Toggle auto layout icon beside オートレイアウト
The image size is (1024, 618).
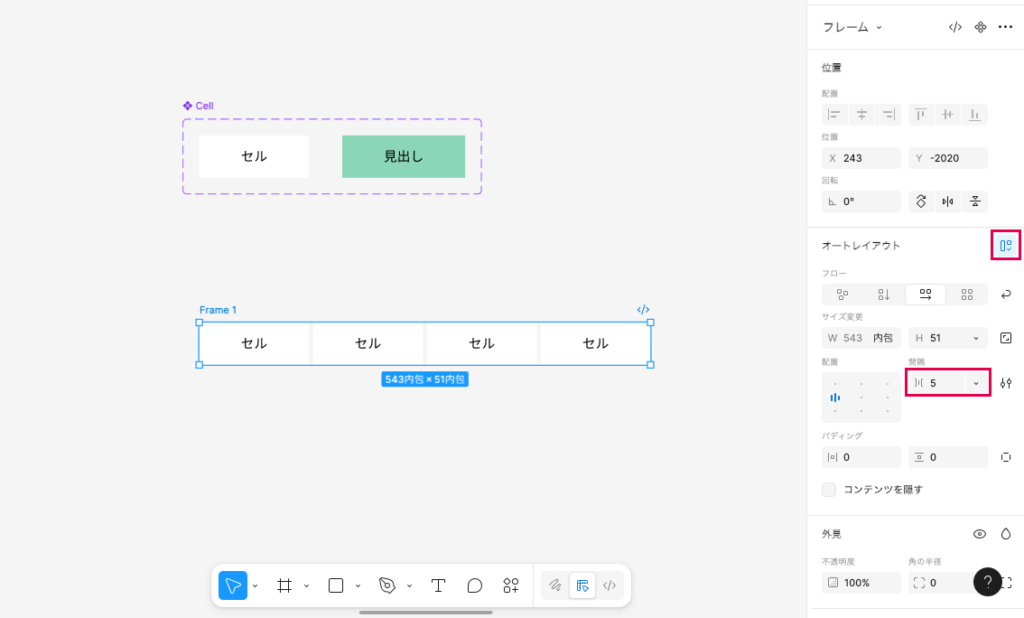pyautogui.click(x=1006, y=246)
